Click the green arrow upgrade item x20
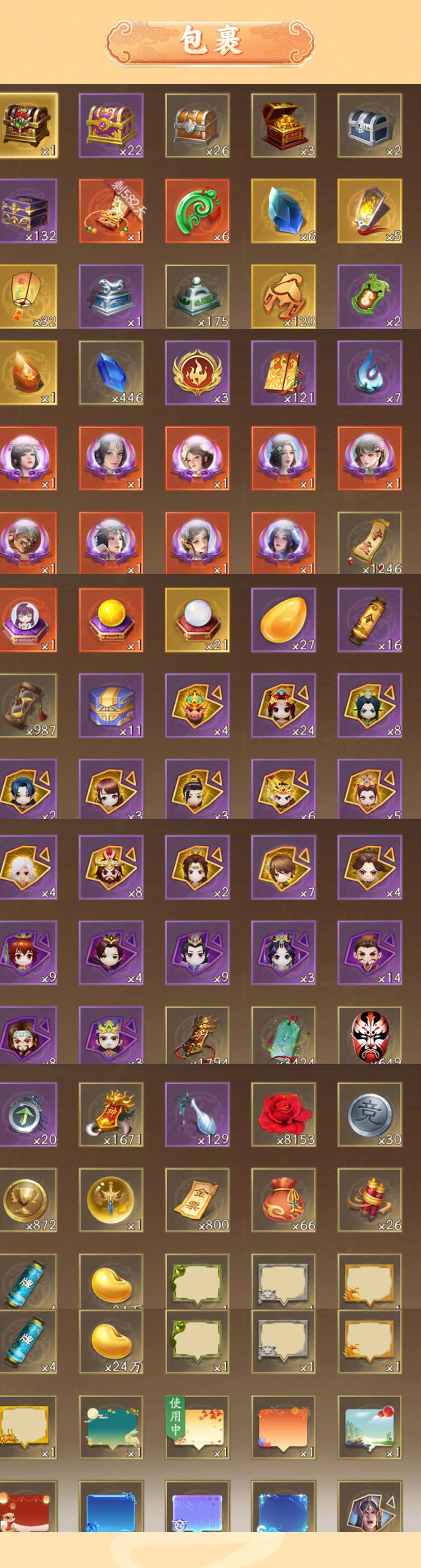This screenshot has width=421, height=1568. [28, 1115]
